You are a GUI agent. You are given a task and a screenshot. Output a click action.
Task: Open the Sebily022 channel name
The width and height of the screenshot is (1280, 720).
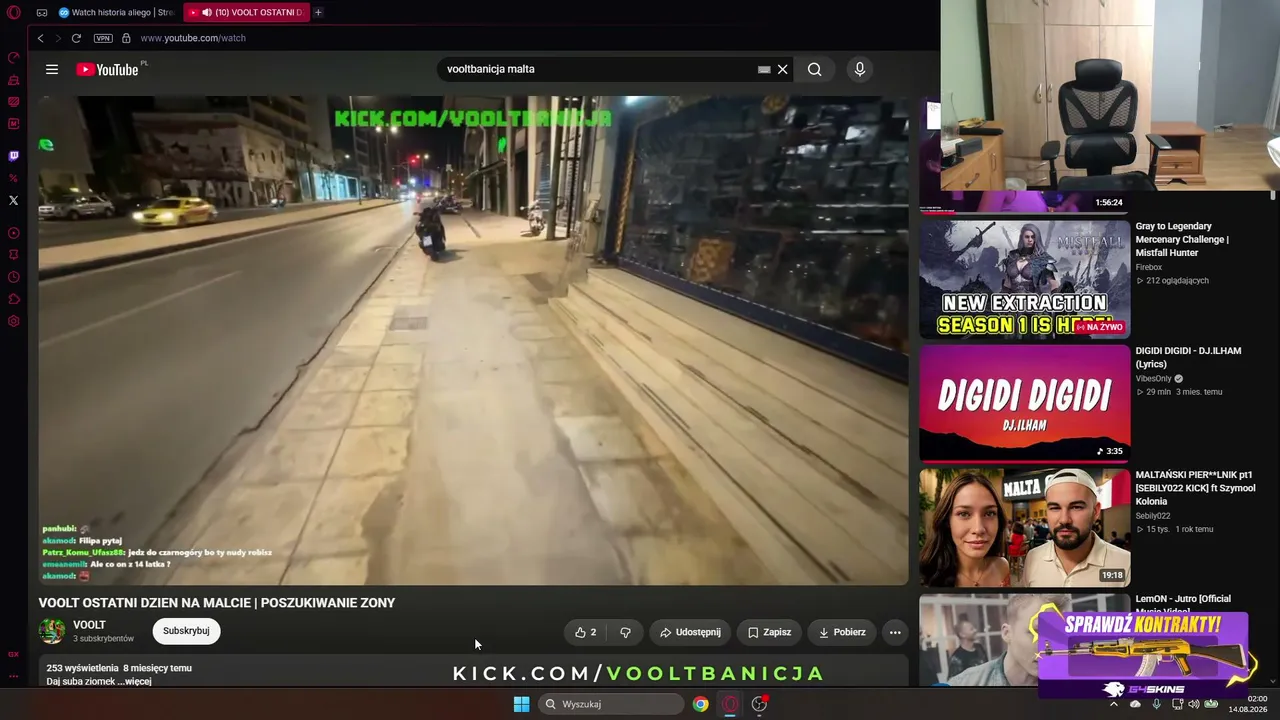pyautogui.click(x=1153, y=516)
